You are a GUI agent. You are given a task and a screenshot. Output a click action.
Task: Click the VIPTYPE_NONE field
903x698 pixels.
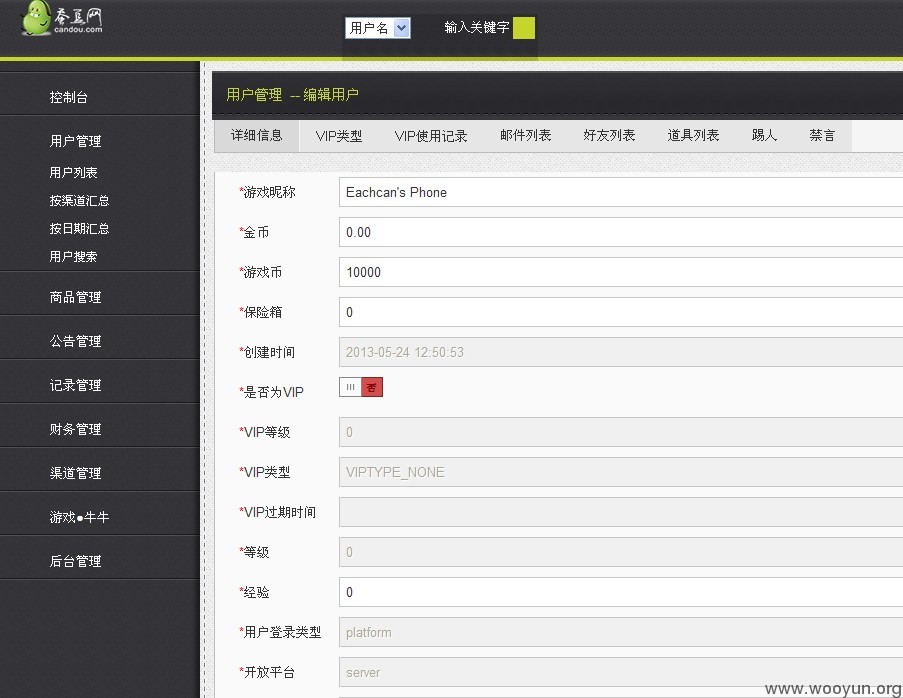(621, 472)
